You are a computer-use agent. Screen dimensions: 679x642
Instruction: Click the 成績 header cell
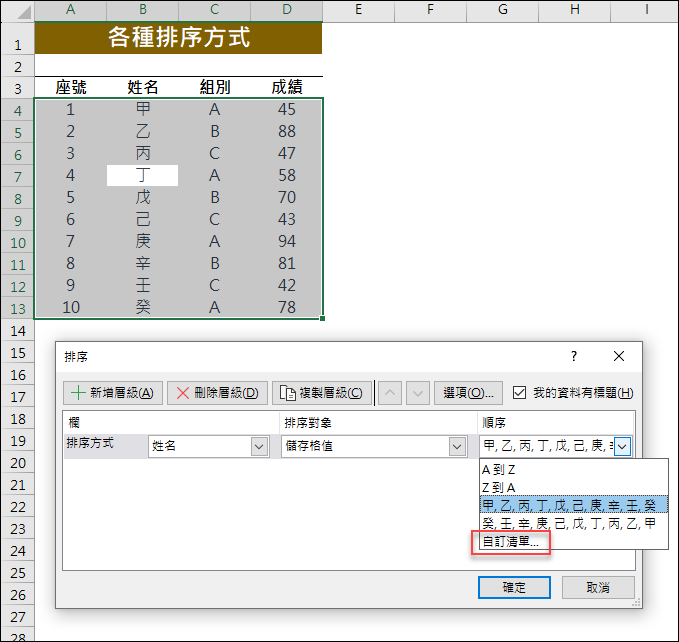coord(287,87)
